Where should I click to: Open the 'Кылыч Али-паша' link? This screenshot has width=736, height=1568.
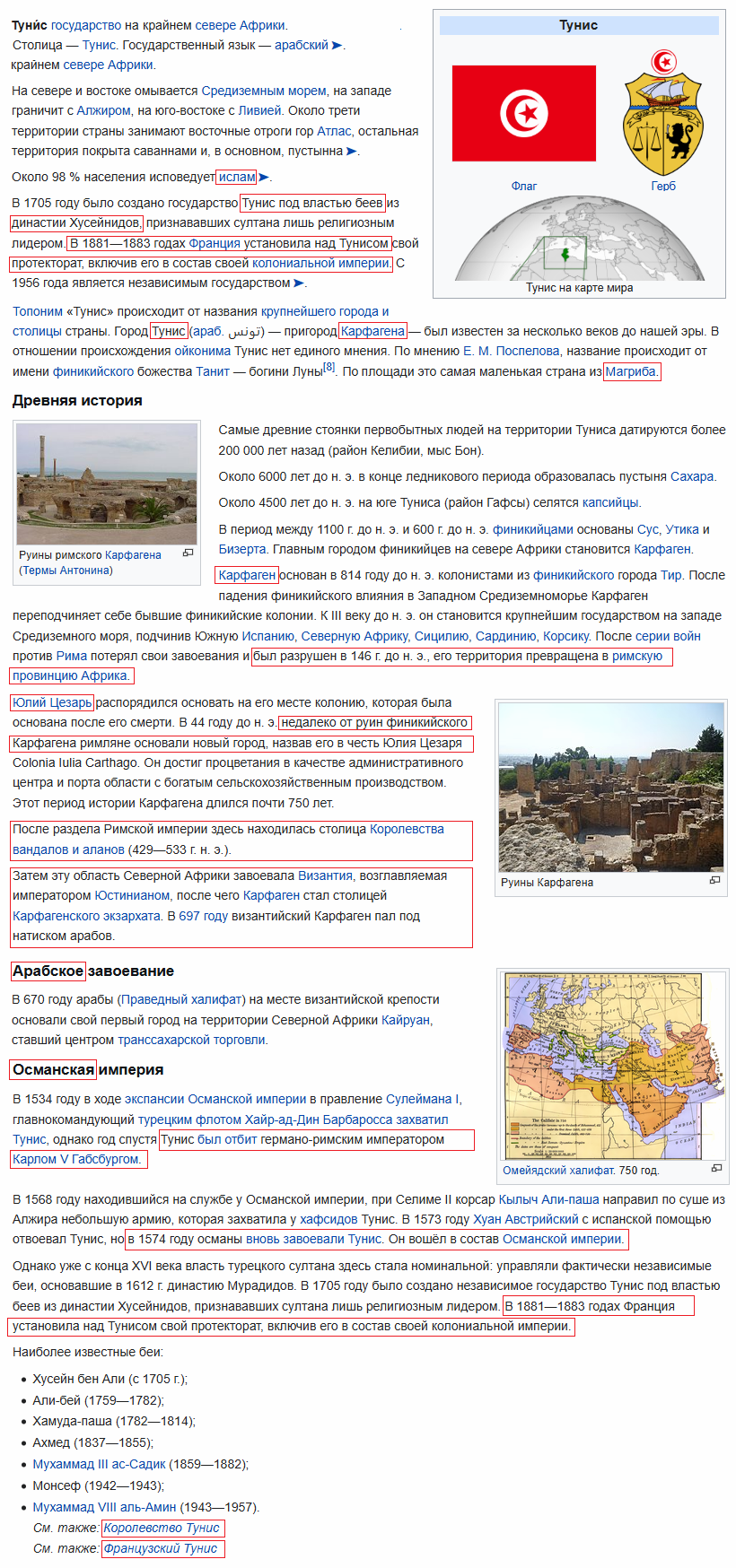(549, 1199)
